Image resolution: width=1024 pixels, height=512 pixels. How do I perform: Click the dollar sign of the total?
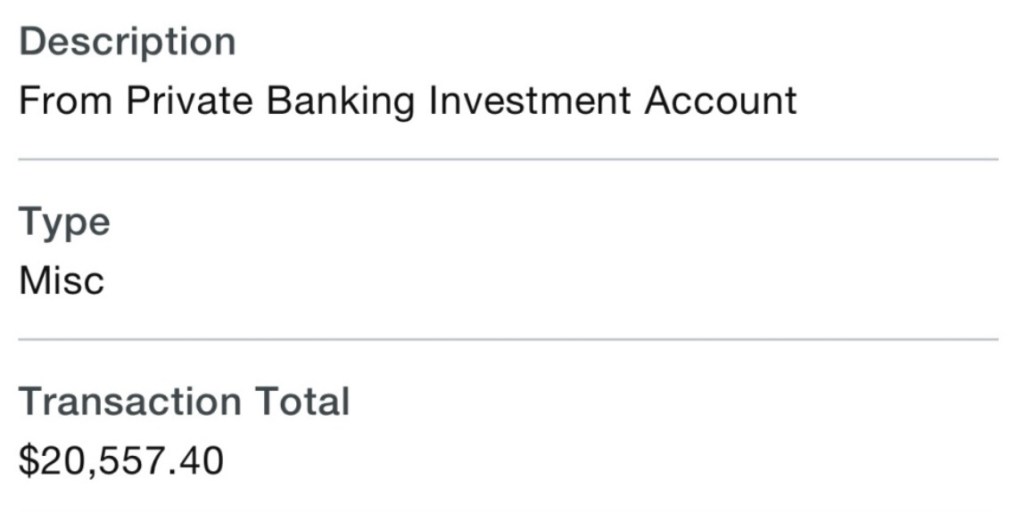(30, 461)
